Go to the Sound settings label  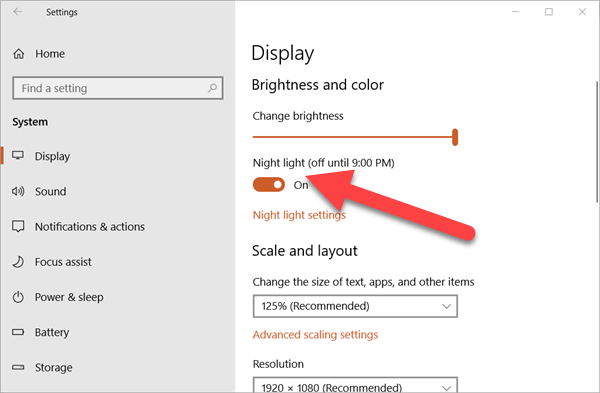click(51, 191)
